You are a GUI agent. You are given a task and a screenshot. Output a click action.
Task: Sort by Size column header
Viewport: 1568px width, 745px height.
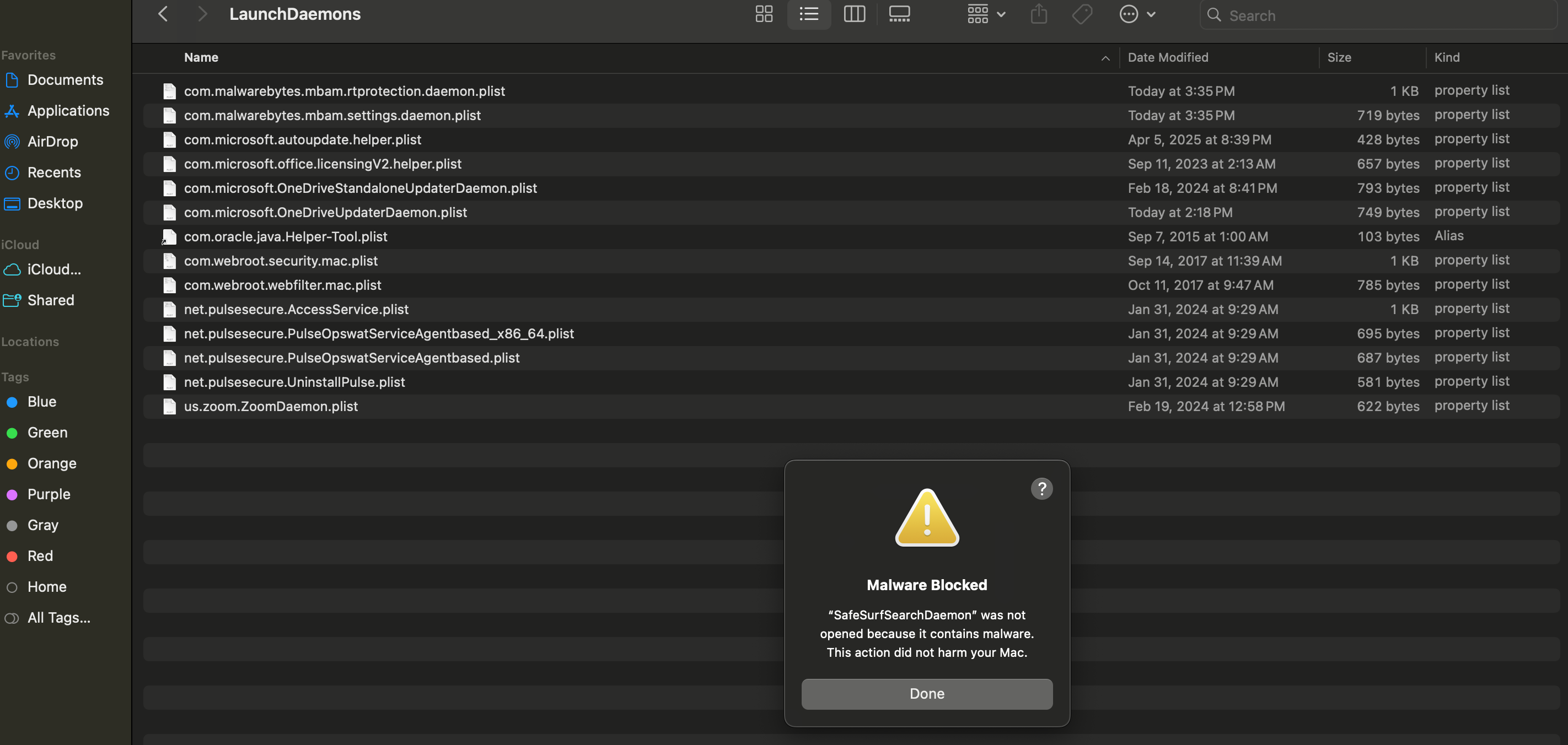pyautogui.click(x=1339, y=57)
